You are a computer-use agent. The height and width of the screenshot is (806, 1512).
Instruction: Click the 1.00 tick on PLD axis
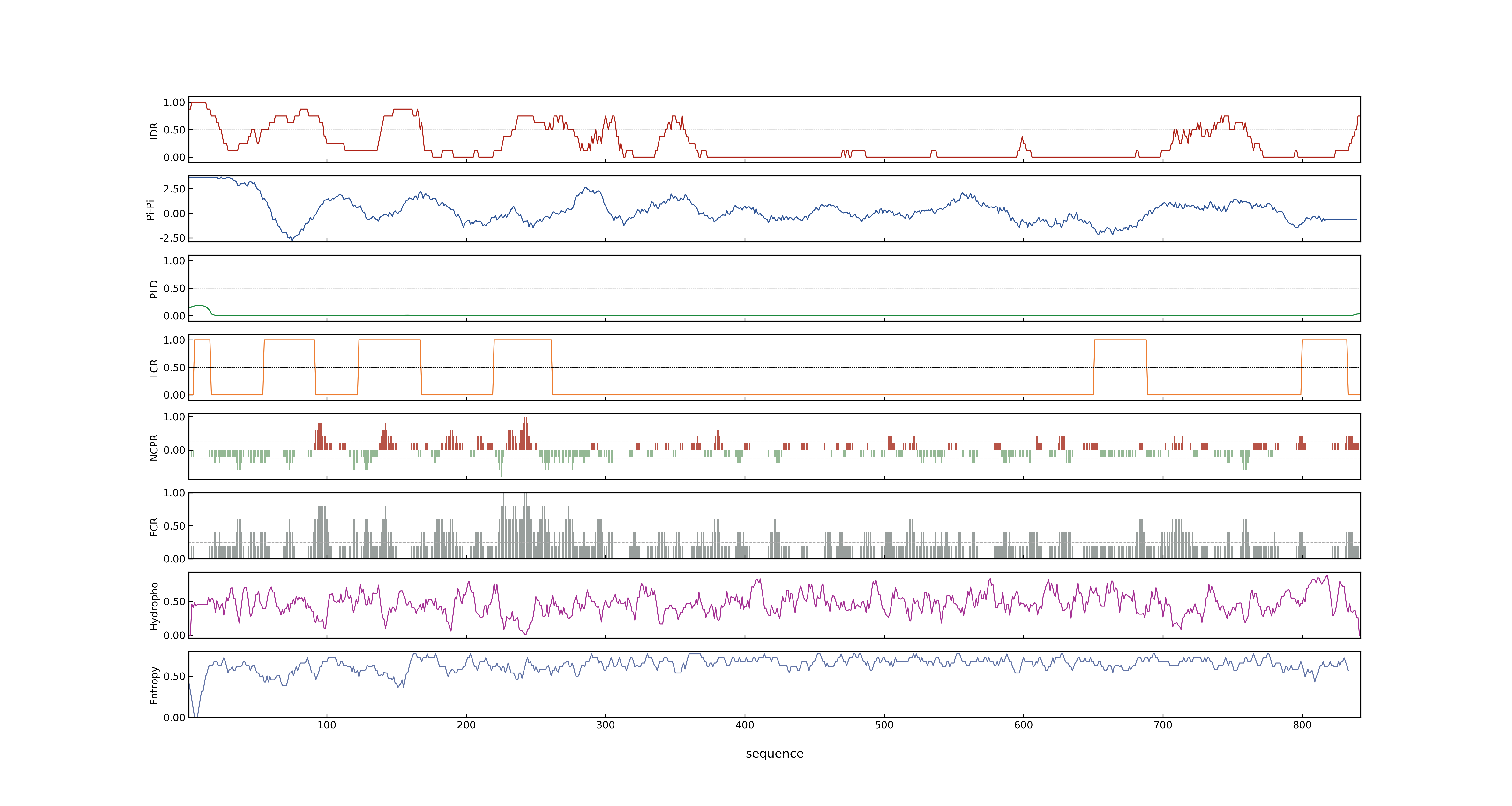[x=174, y=261]
